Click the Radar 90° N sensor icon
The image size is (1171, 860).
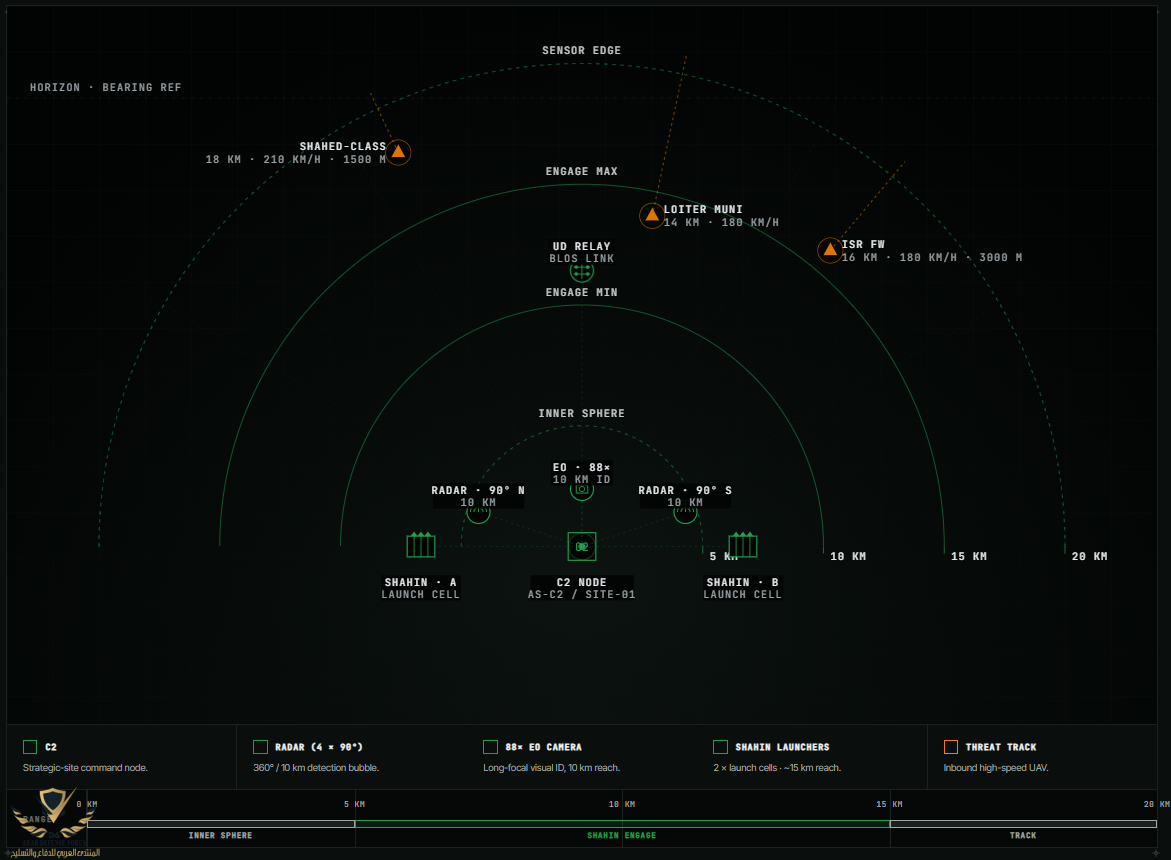(478, 515)
